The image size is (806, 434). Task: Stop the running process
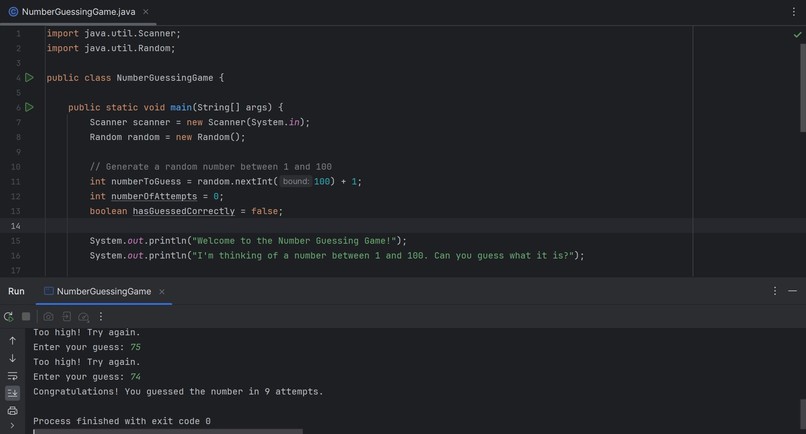26,317
